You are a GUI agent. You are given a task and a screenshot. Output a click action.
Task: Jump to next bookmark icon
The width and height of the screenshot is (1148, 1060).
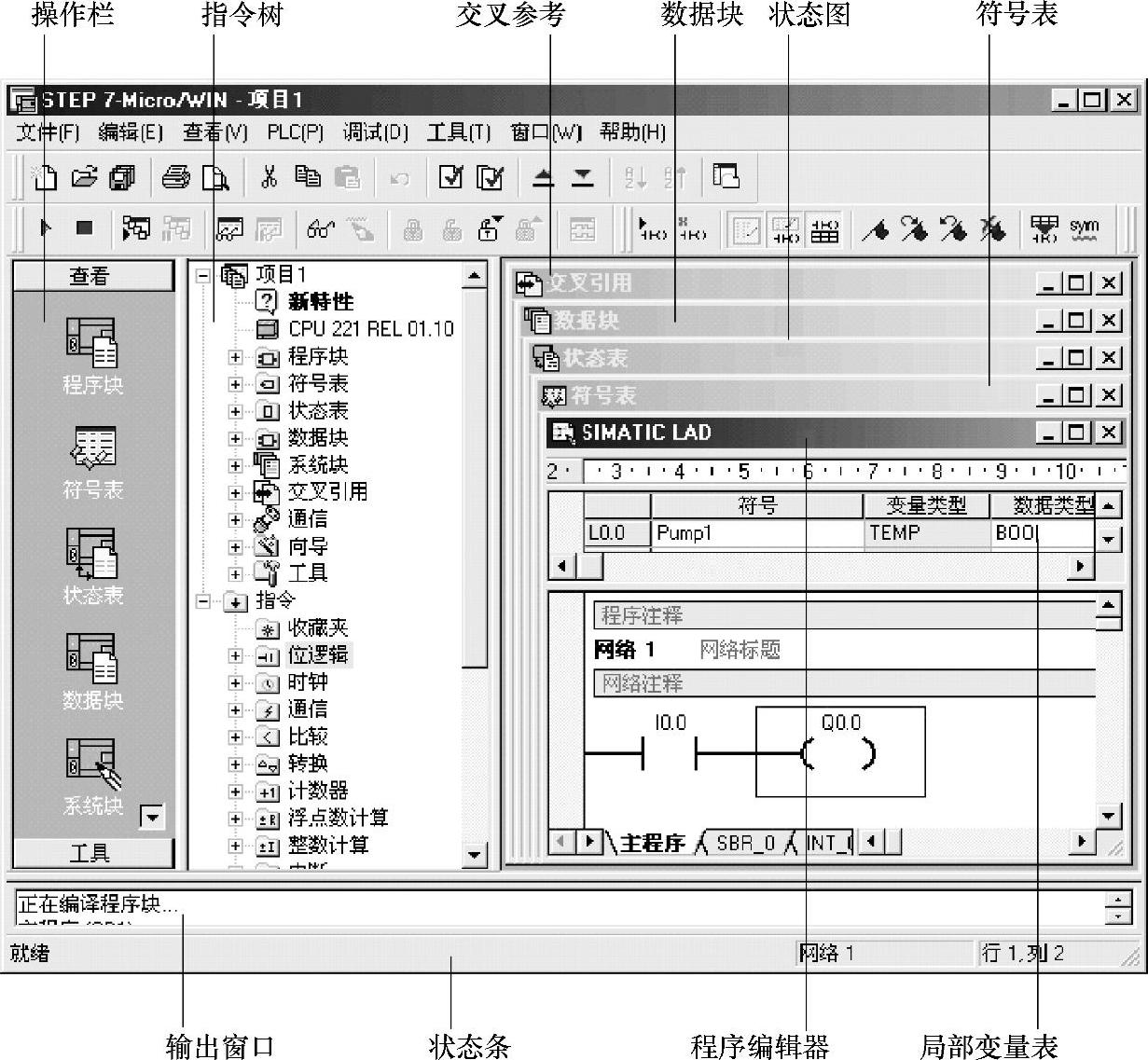click(x=914, y=229)
